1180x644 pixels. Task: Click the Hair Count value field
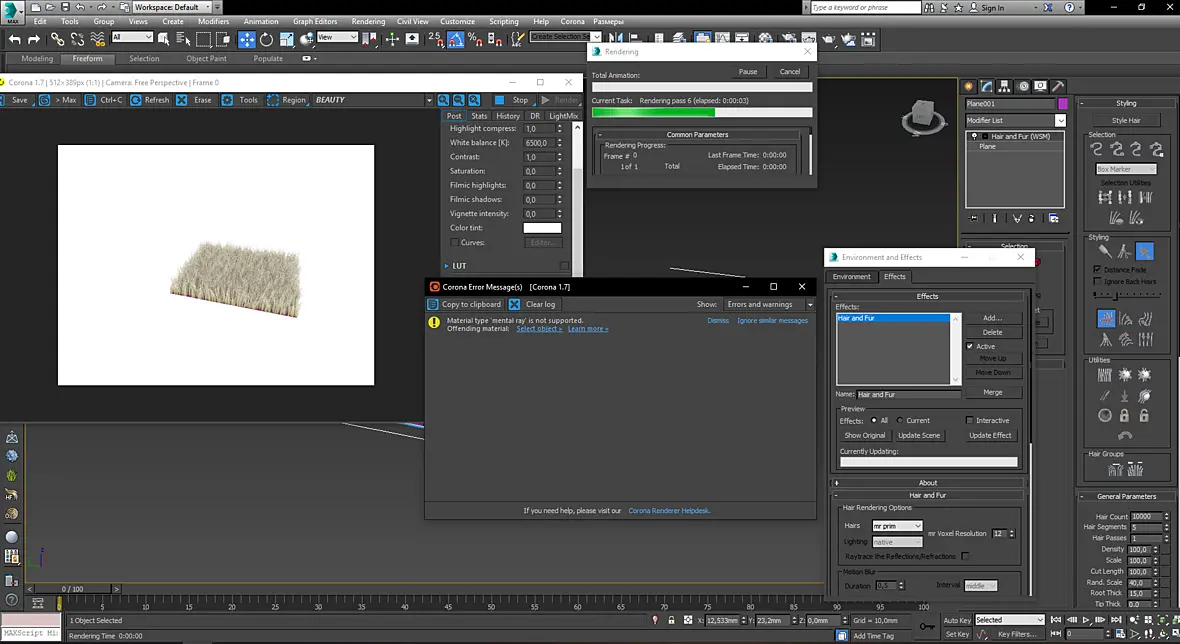[x=1145, y=517]
